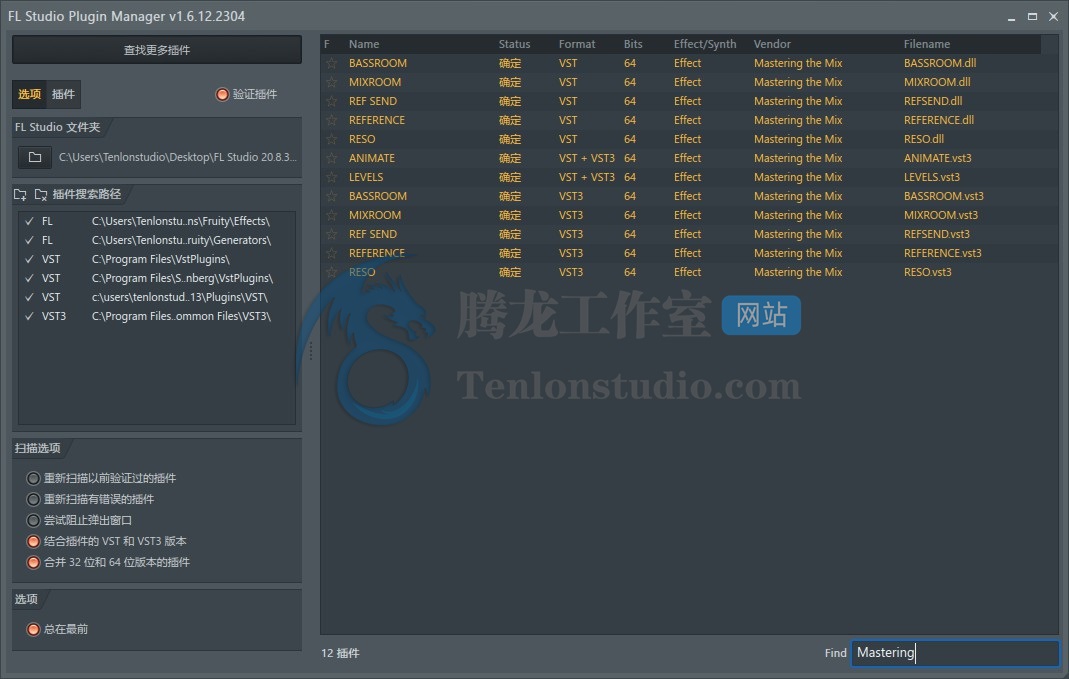Toggle 验证插件 verify plugins option
The width and height of the screenshot is (1069, 679).
[x=222, y=94]
